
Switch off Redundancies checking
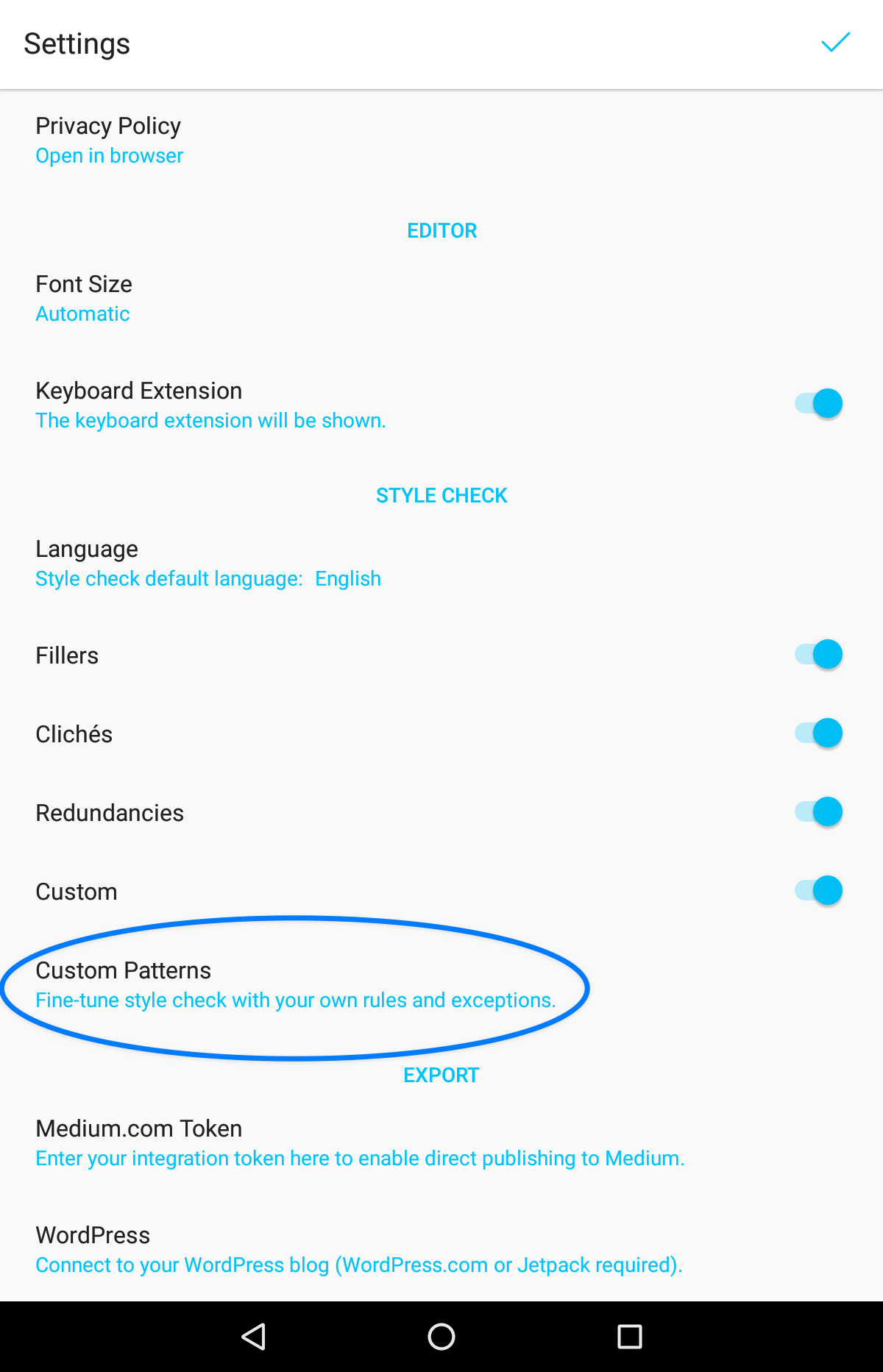(x=818, y=811)
